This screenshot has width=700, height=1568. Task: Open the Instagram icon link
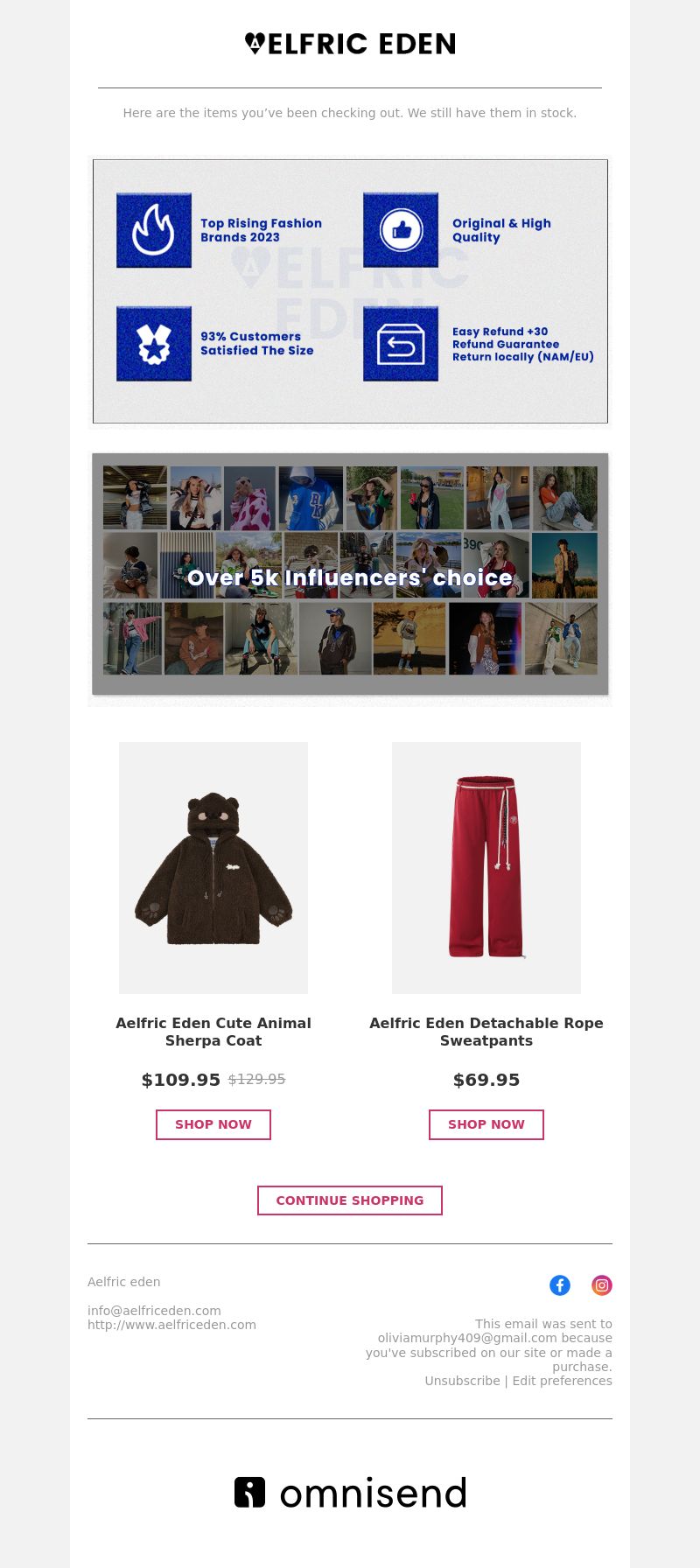click(602, 1284)
